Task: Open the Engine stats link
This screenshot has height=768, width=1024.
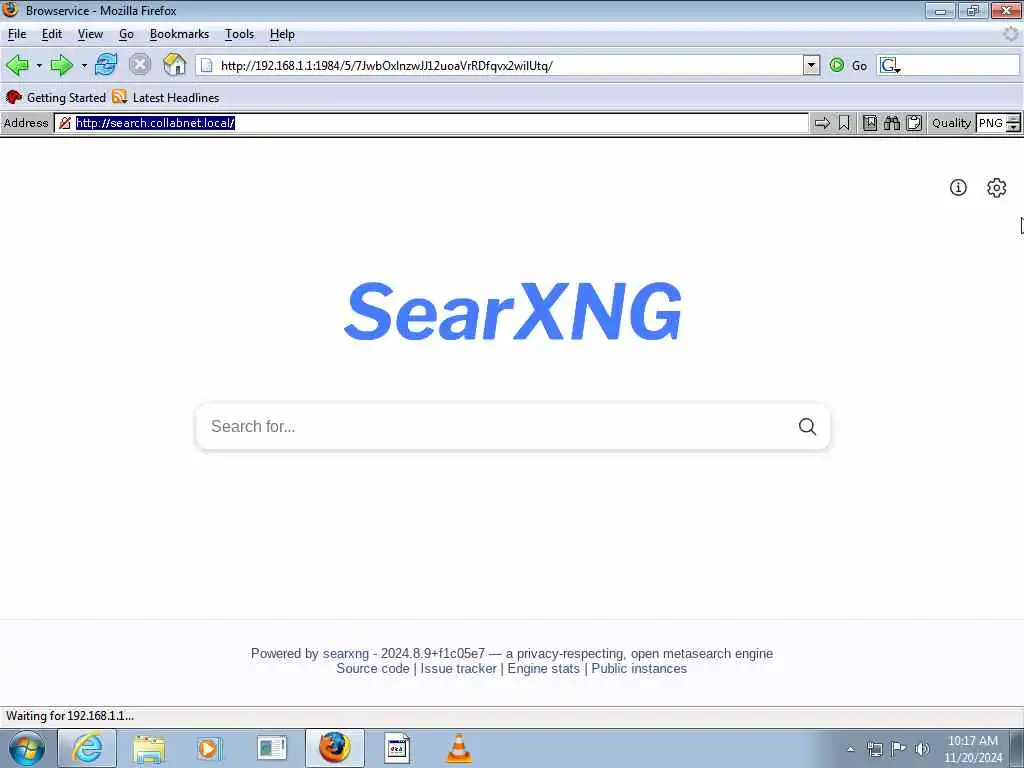Action: 543,669
